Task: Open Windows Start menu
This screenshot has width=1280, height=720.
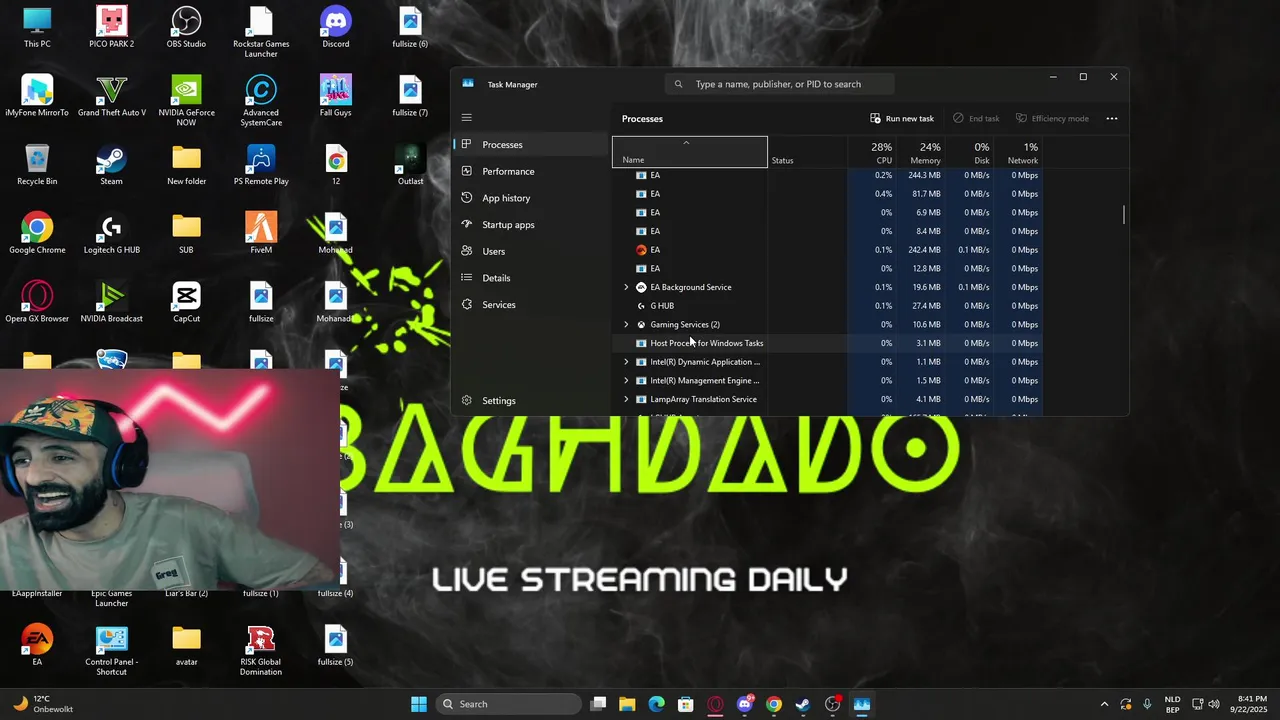Action: tap(419, 704)
